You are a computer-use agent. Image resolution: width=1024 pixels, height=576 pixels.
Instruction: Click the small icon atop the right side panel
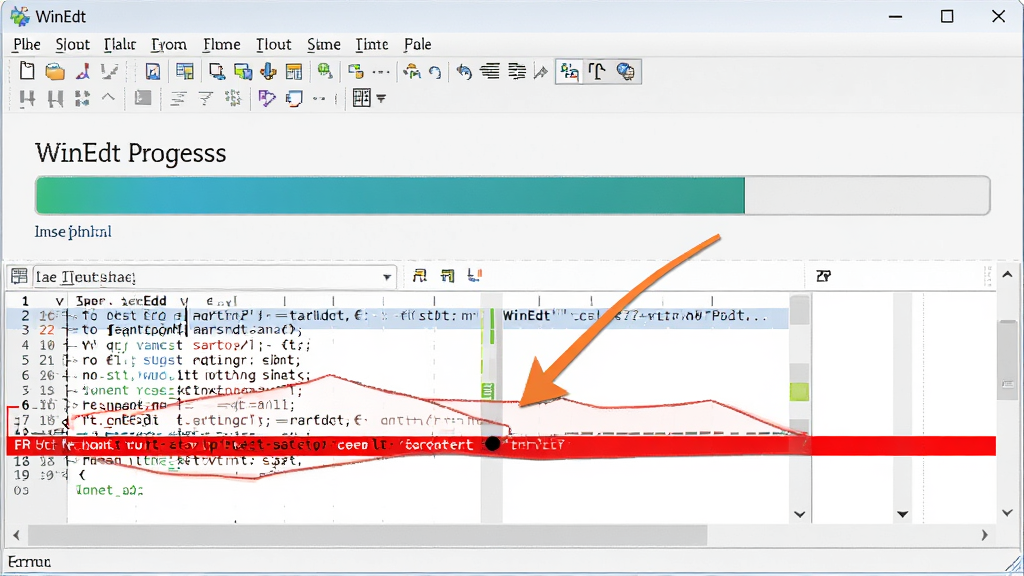[x=824, y=276]
